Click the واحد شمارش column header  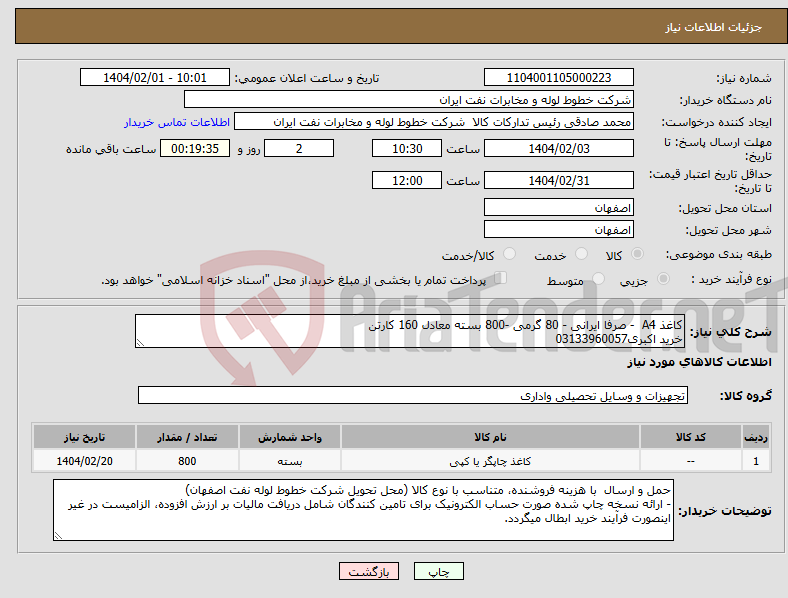[290, 437]
